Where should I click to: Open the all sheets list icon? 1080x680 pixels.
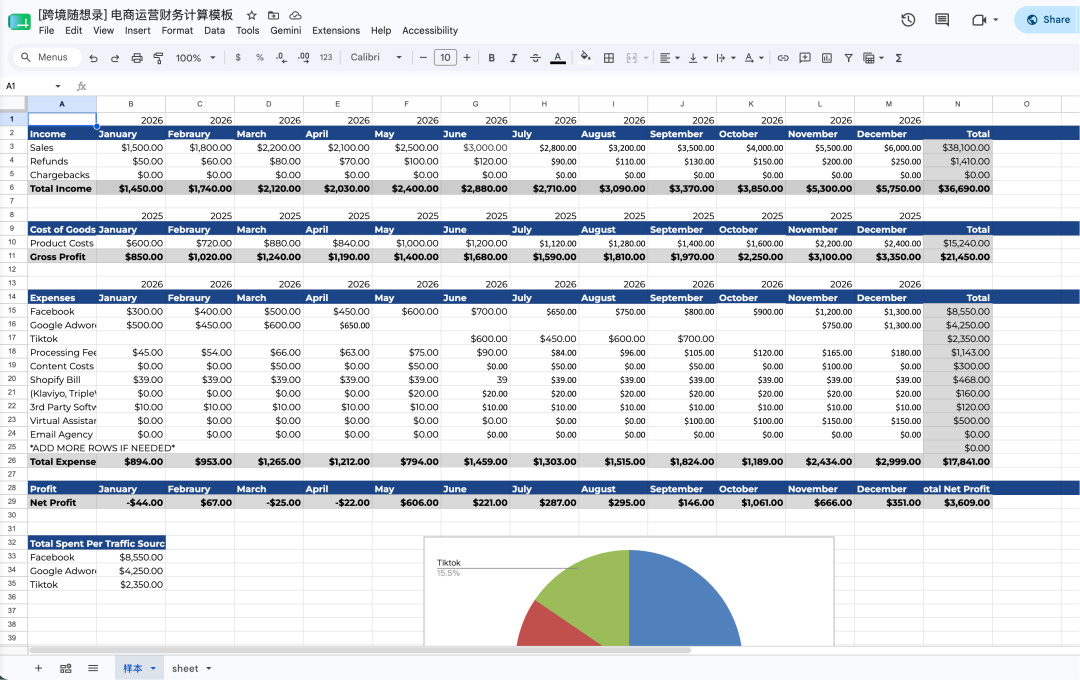[x=93, y=668]
